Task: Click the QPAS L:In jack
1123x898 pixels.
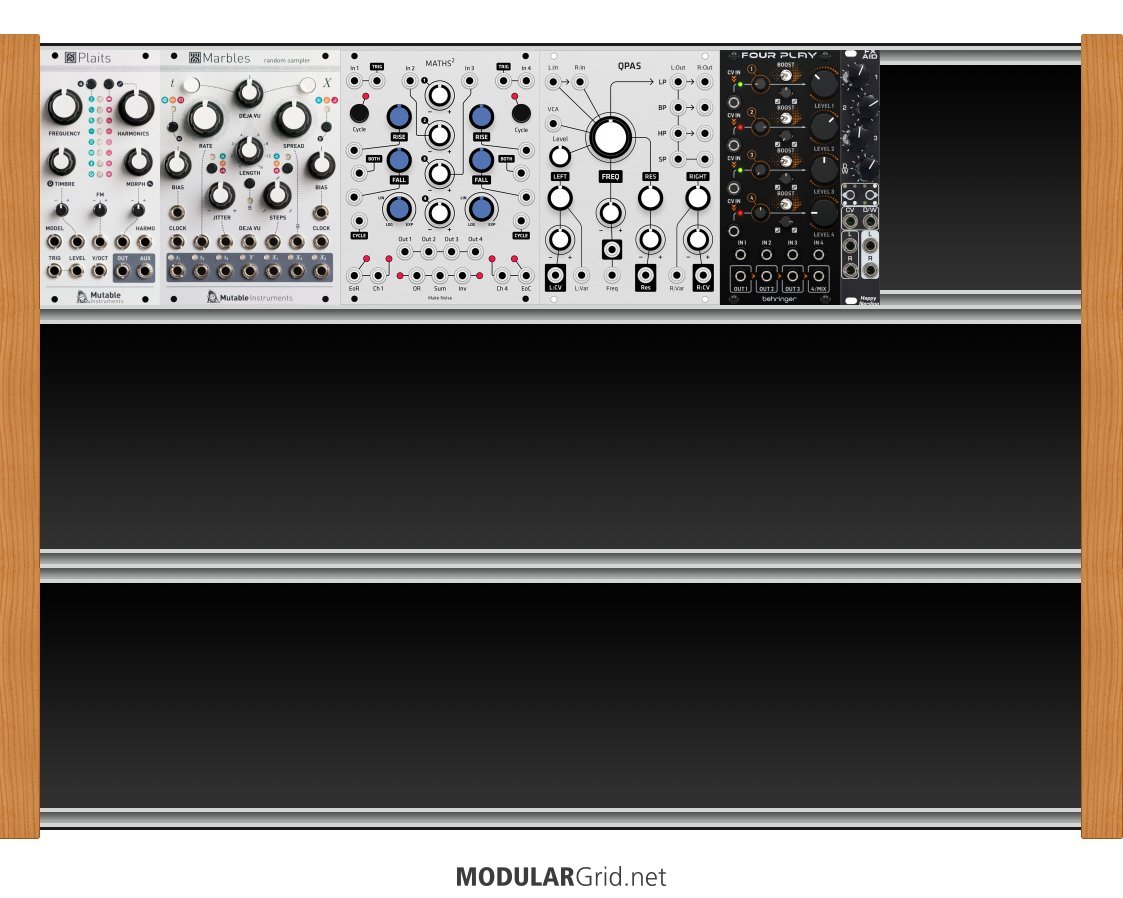Action: pos(553,82)
